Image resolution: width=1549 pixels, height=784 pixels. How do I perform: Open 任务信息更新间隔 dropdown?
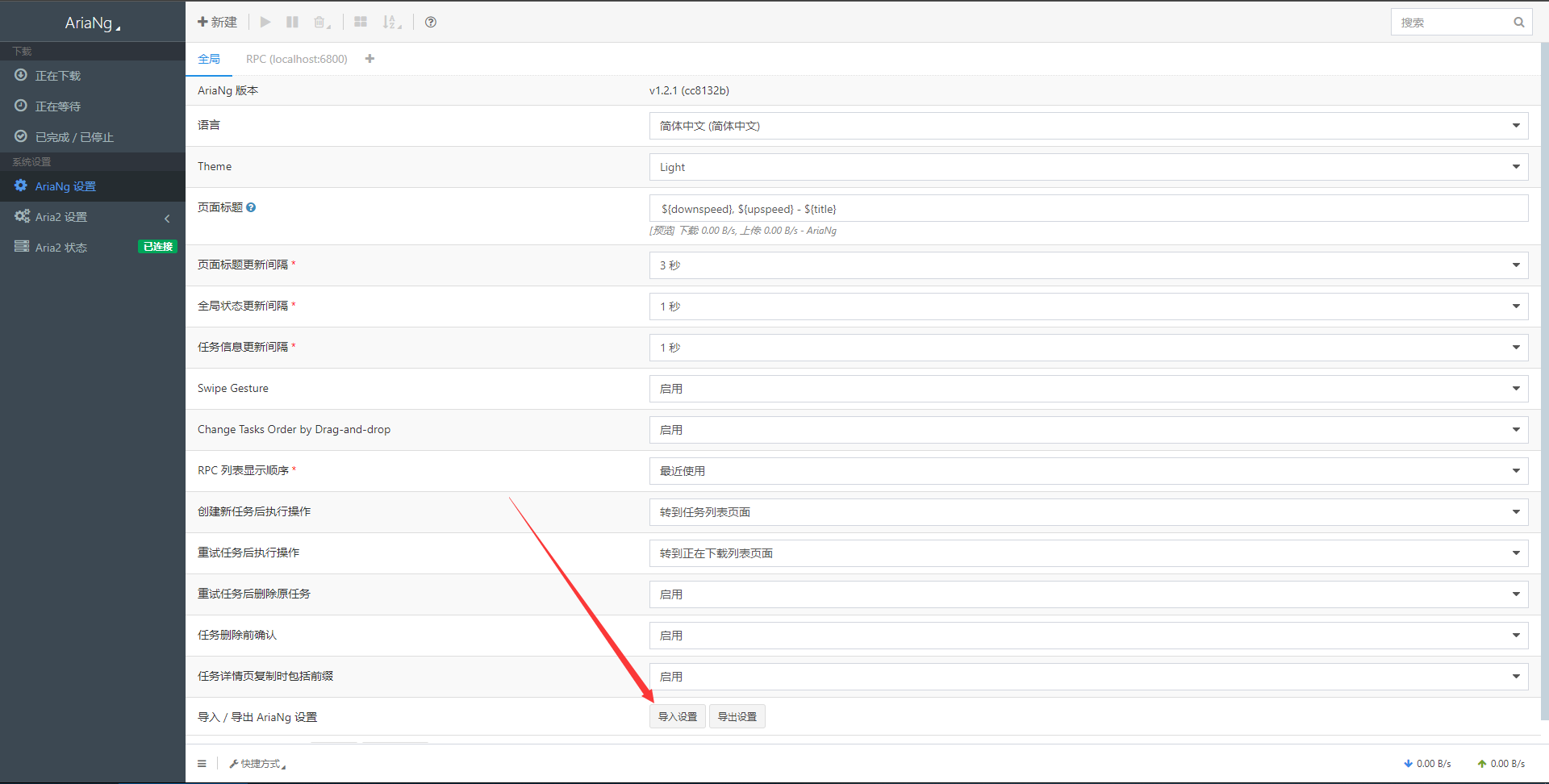[x=1088, y=348]
